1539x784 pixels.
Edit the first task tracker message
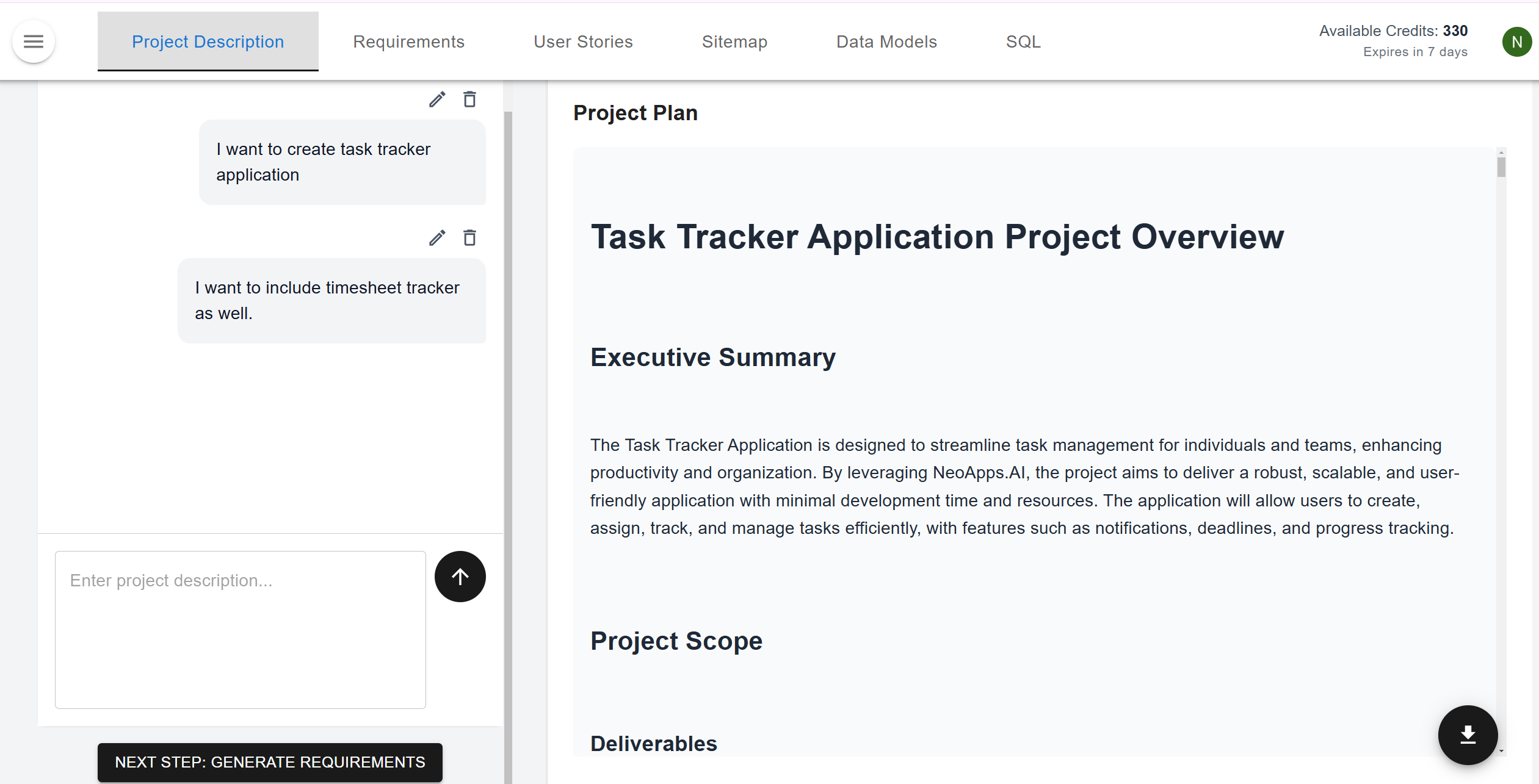click(437, 99)
